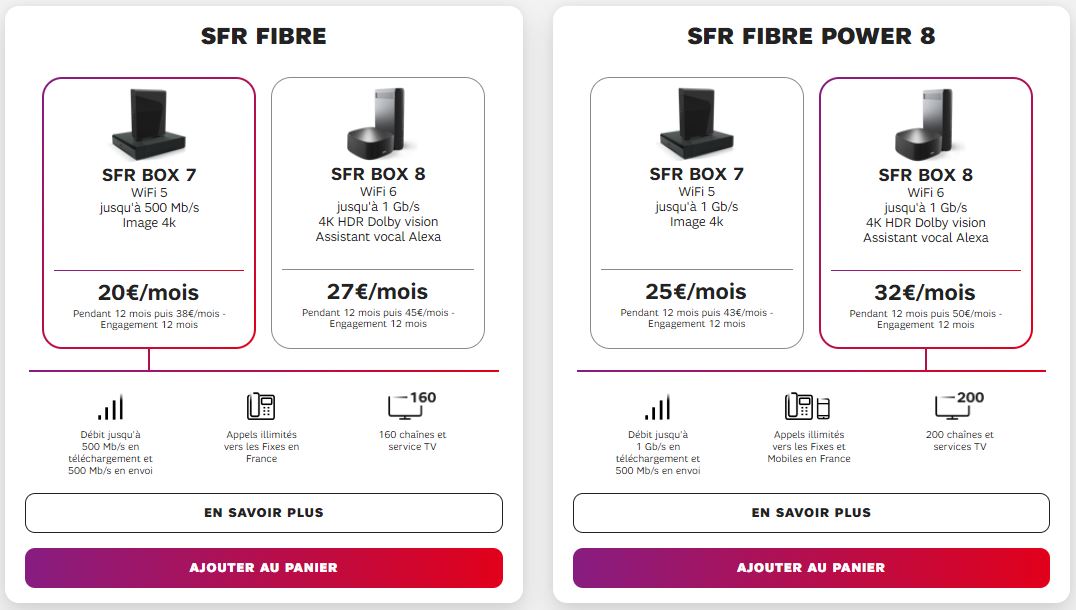This screenshot has width=1076, height=610.
Task: Click the 200 channels TV icon
Action: tap(959, 406)
